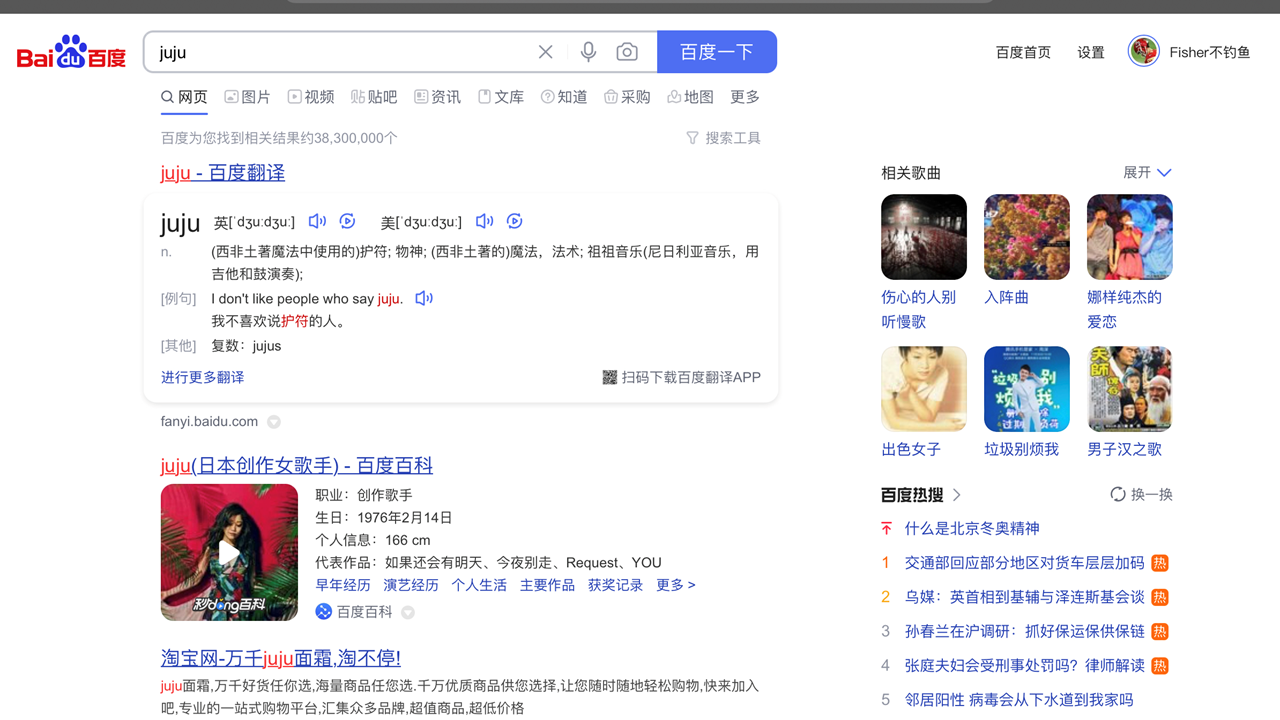Expand the 更多 tab menu
Image resolution: width=1280 pixels, height=720 pixels.
745,97
